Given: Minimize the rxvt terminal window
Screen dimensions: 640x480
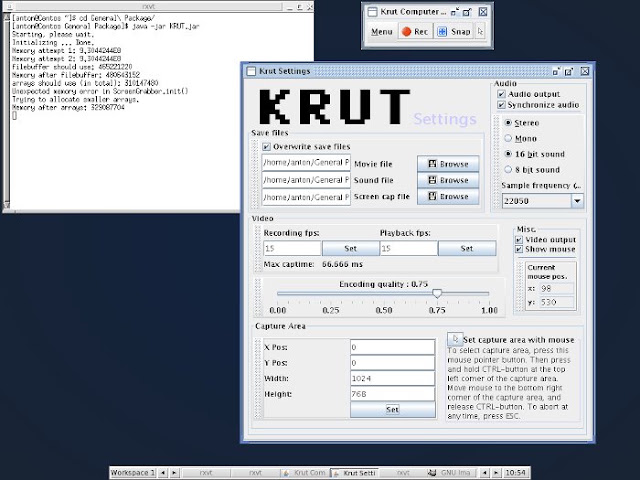Looking at the screenshot, I should coord(289,7).
